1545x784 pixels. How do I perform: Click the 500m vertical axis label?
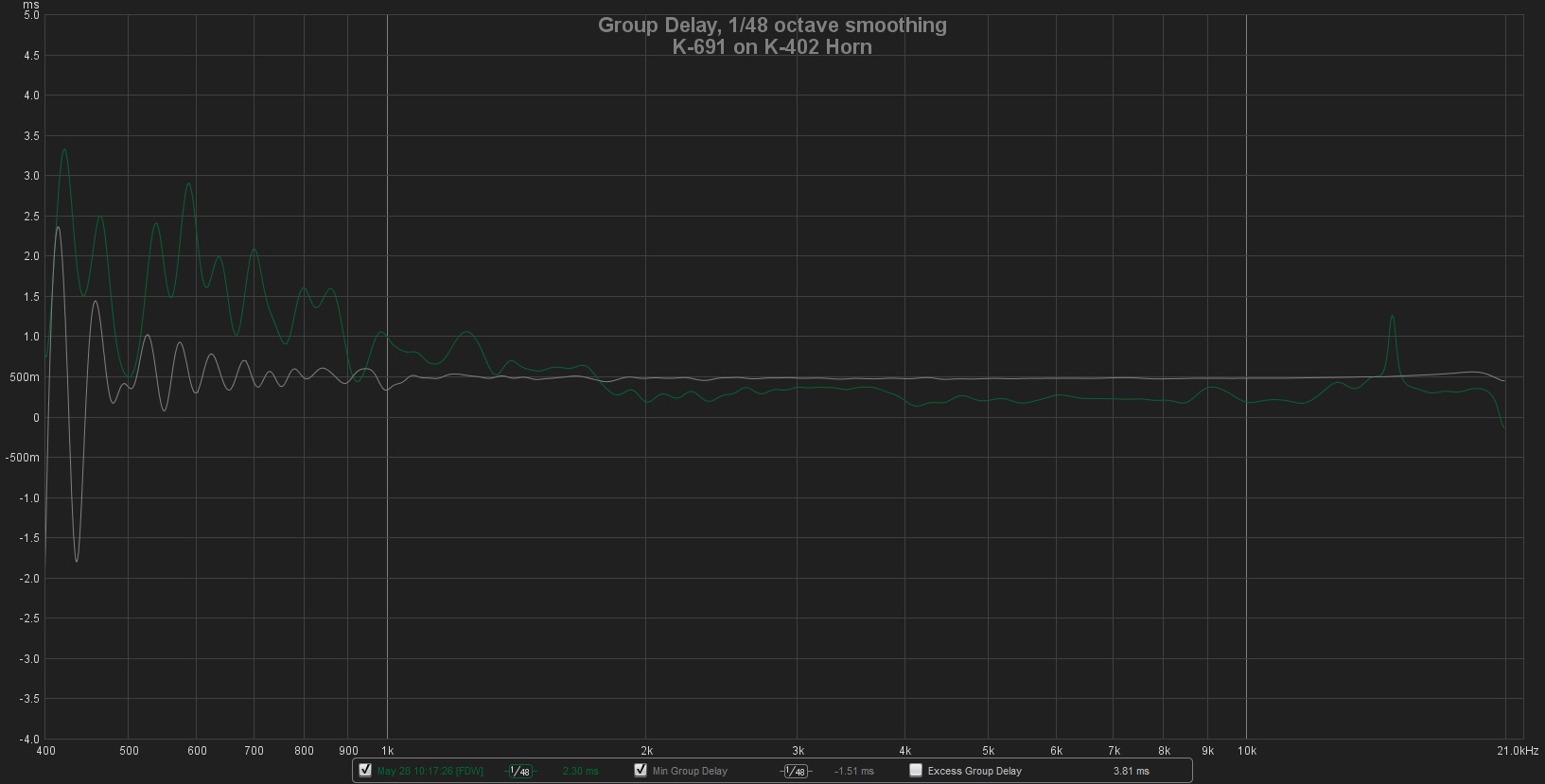[x=26, y=377]
